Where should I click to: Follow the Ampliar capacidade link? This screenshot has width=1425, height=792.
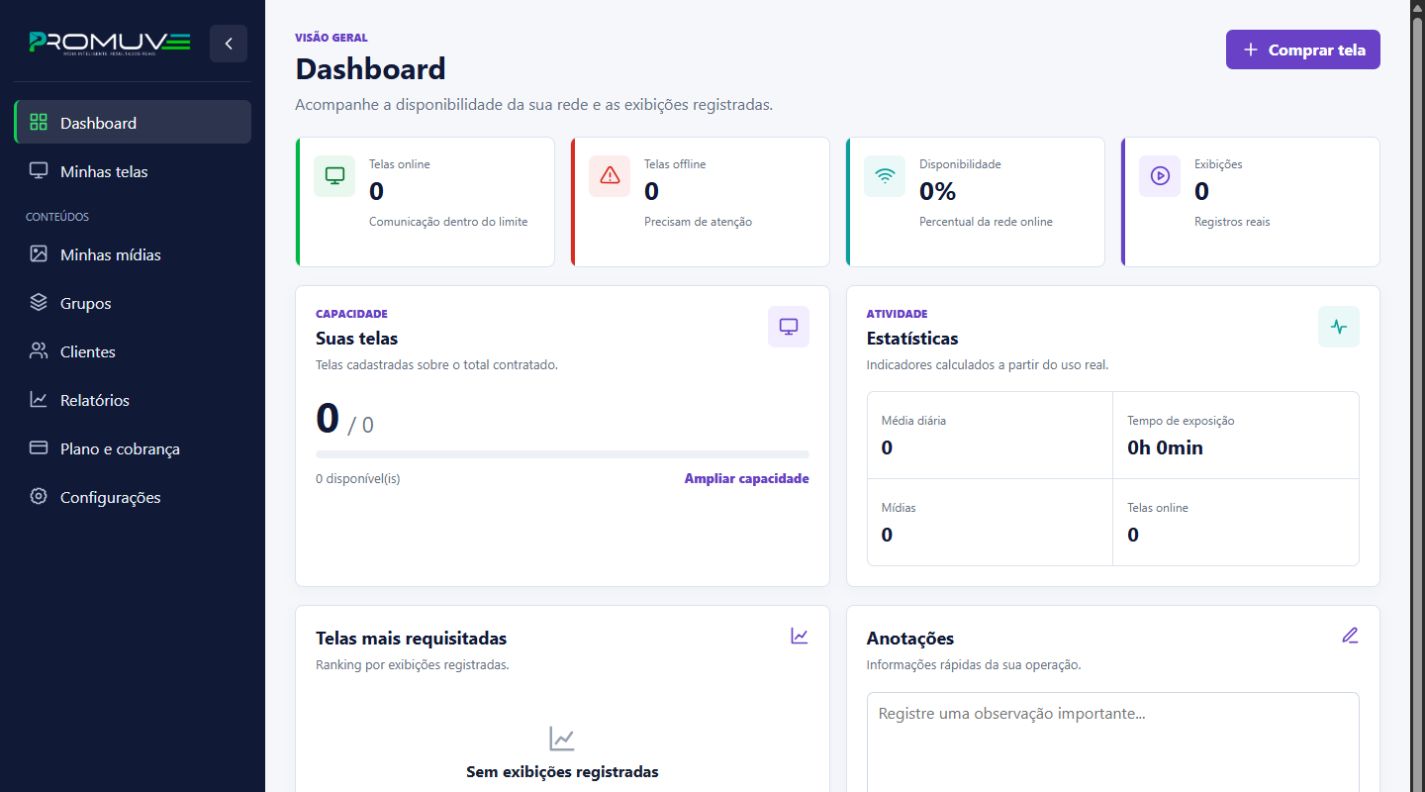(746, 479)
